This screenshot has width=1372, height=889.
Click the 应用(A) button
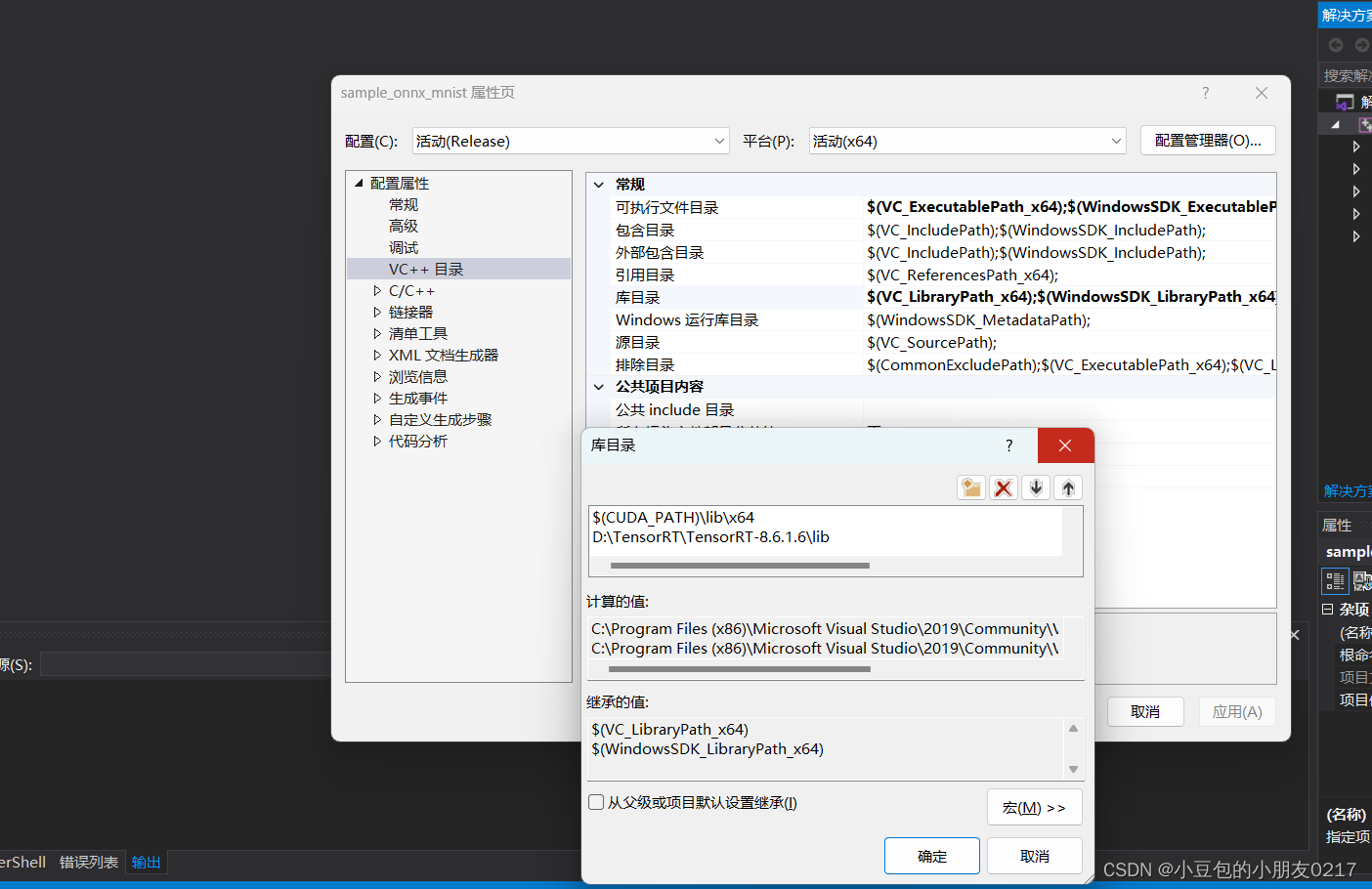[1237, 711]
